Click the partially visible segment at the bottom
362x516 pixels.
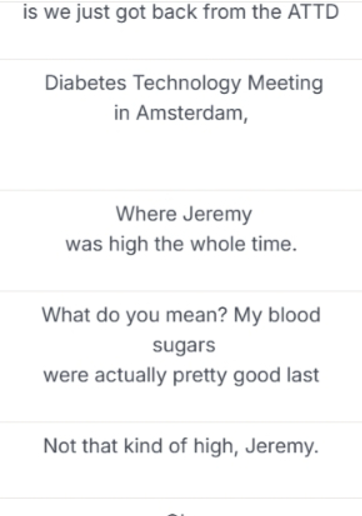click(x=181, y=508)
